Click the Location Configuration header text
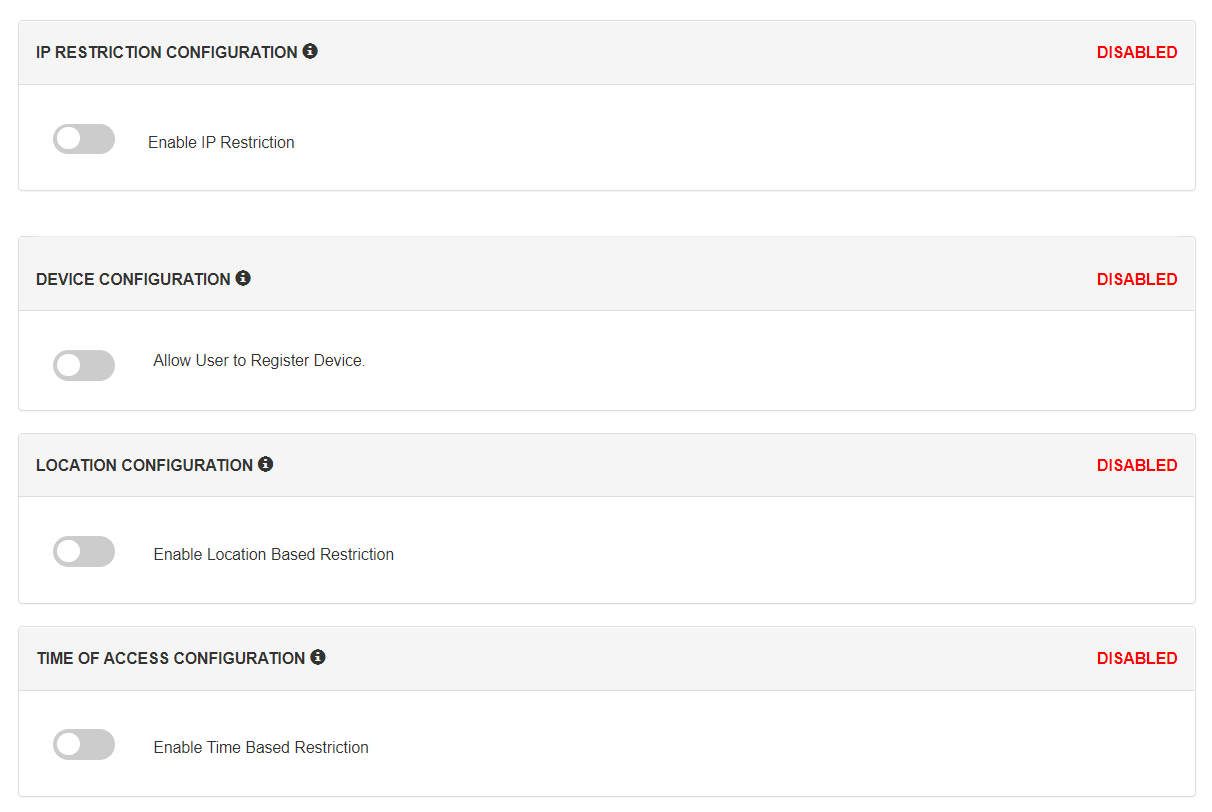The width and height of the screenshot is (1212, 812). (144, 465)
